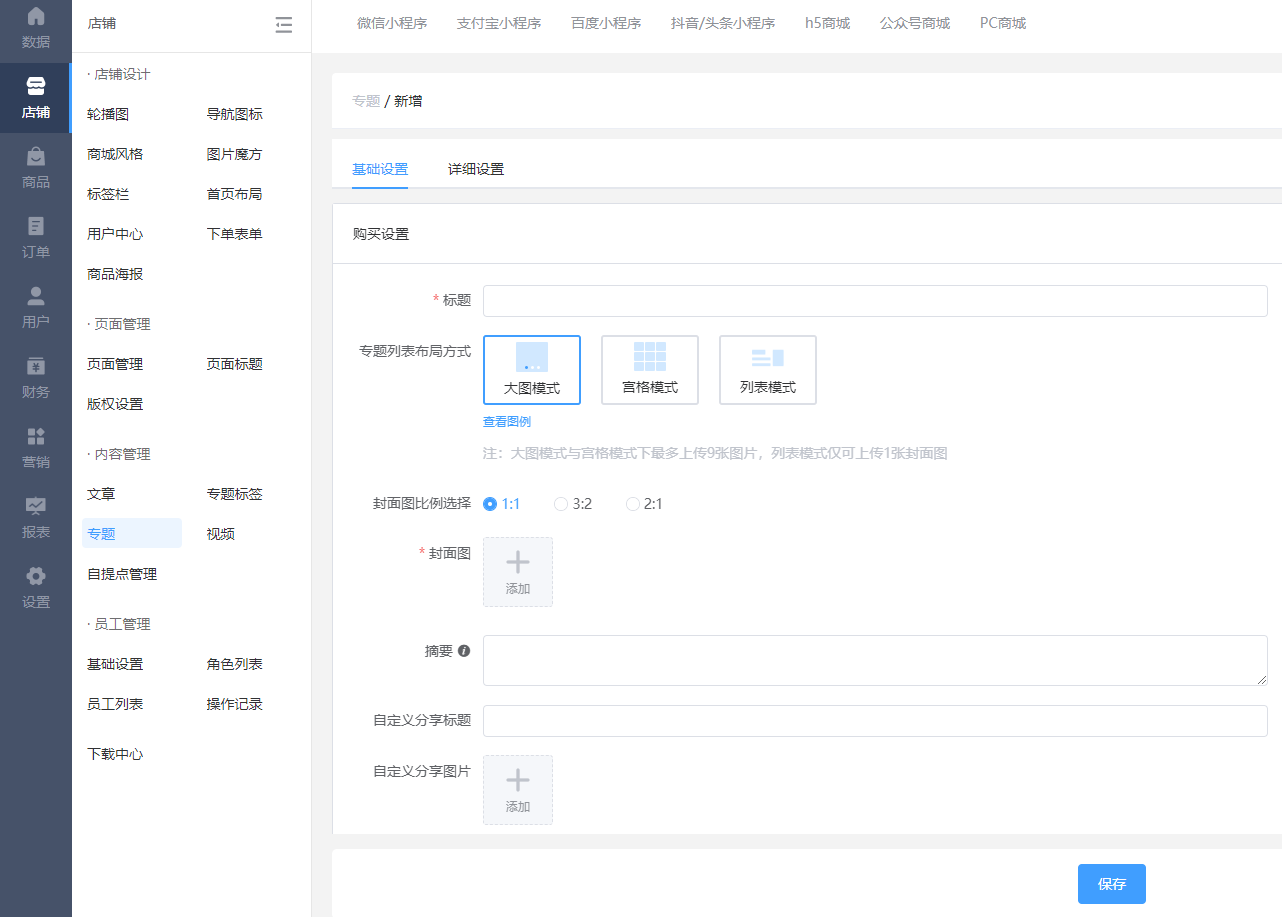Select the 2:1 cover ratio
Screen dimensions: 1282x917
click(x=644, y=504)
